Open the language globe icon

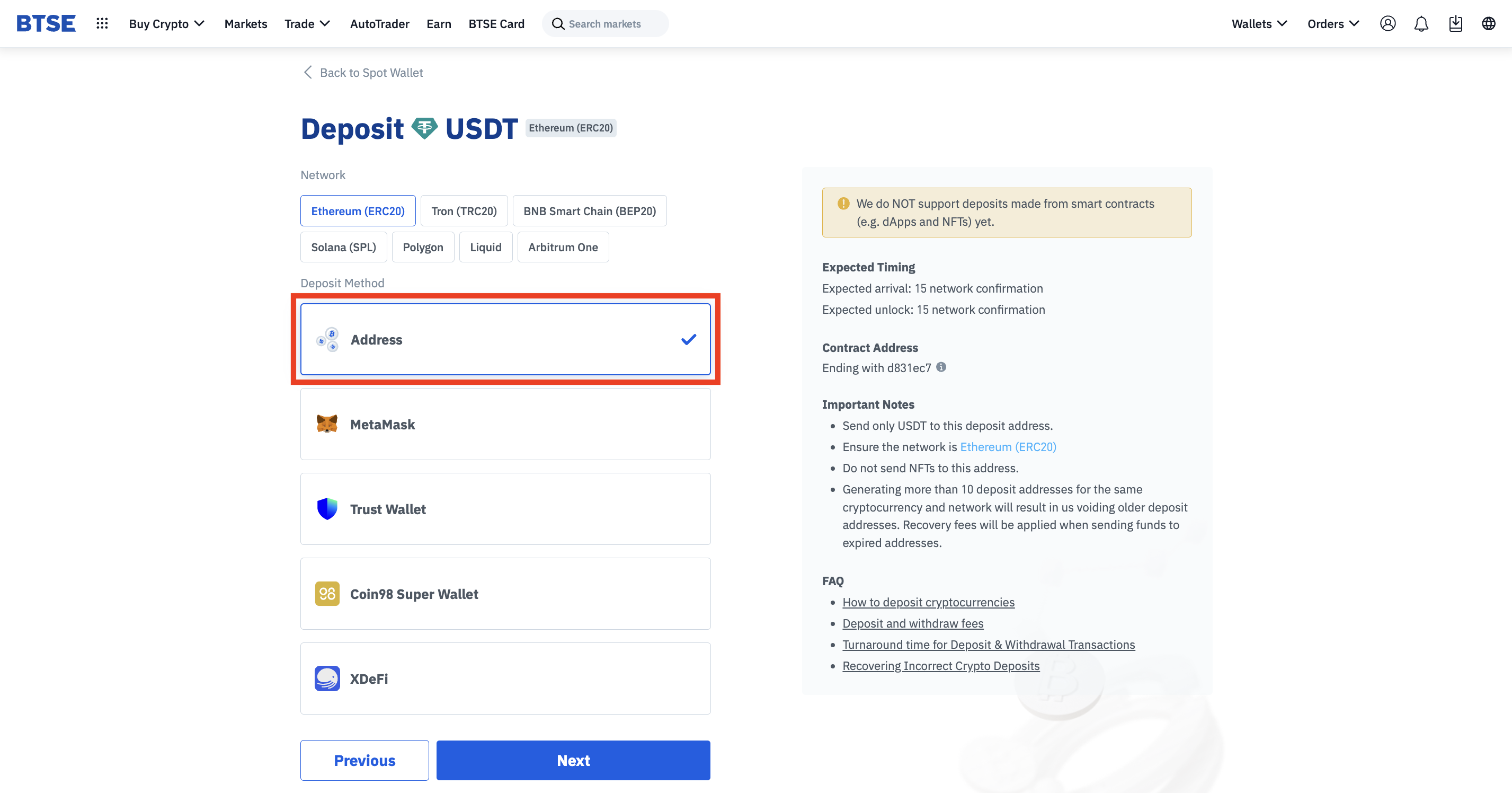[1489, 23]
